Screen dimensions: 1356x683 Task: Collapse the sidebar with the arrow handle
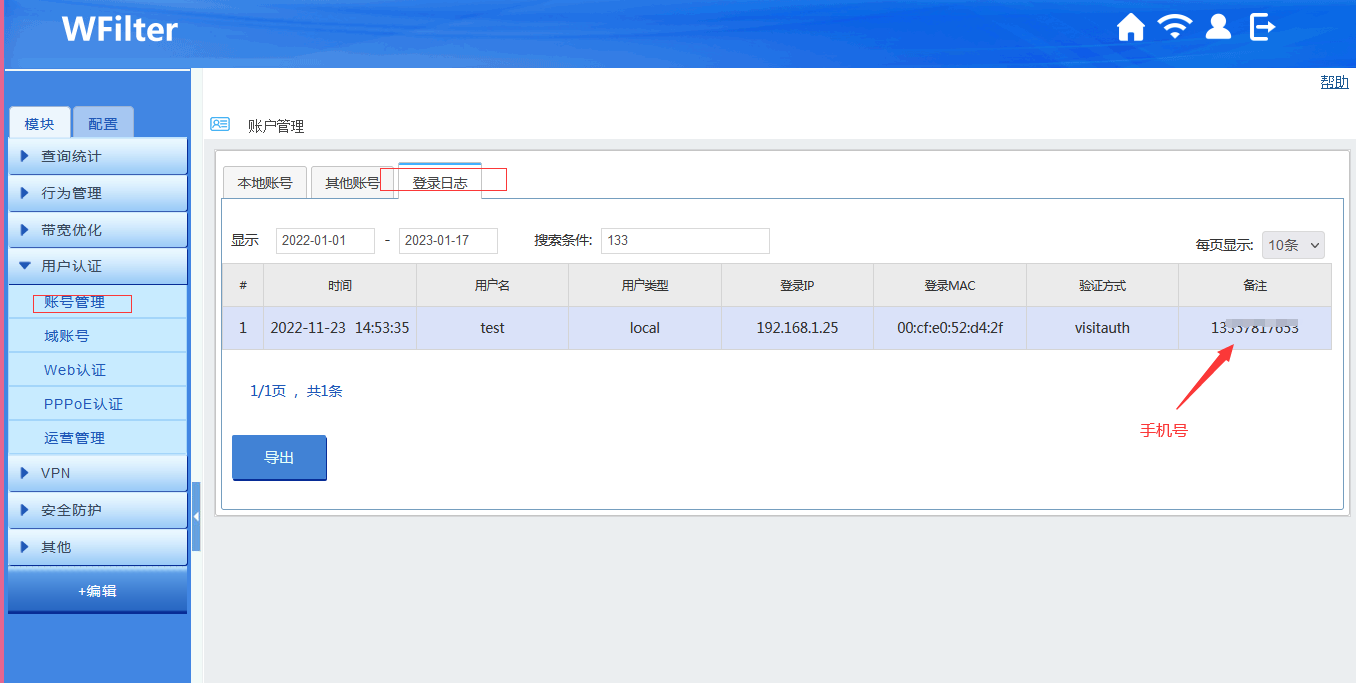pyautogui.click(x=196, y=516)
